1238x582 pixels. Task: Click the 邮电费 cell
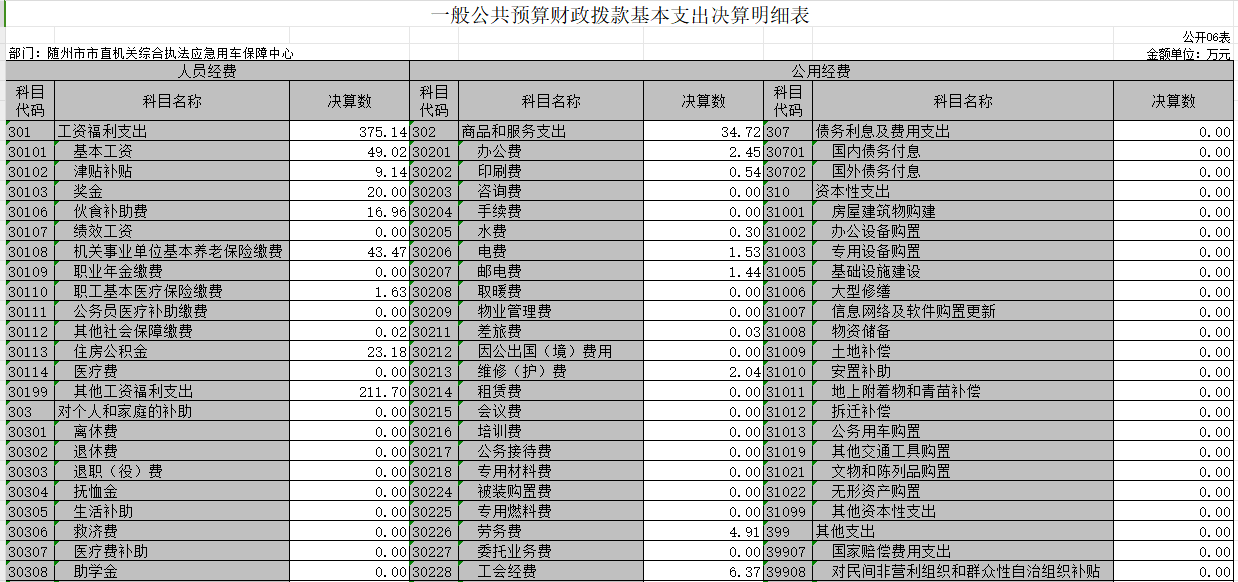coord(550,271)
